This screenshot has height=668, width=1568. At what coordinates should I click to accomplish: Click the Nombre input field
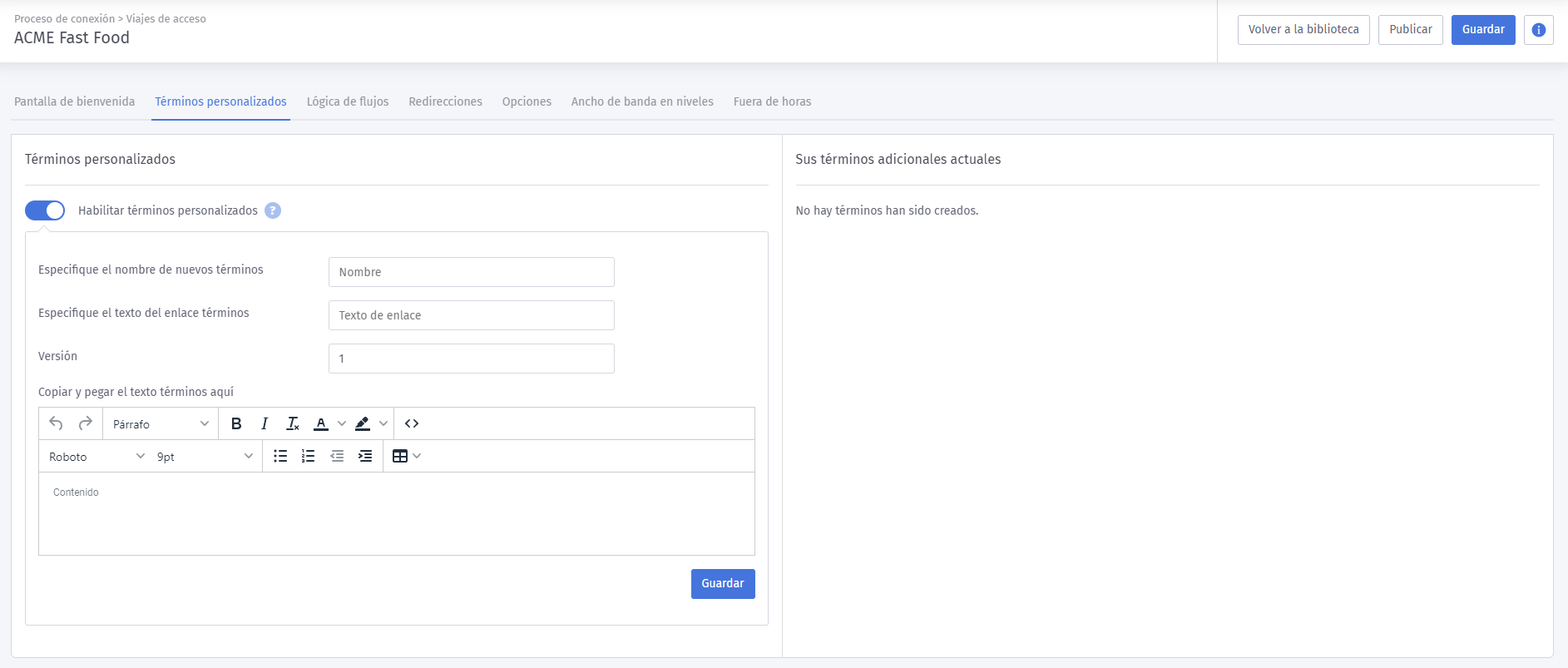pyautogui.click(x=472, y=272)
